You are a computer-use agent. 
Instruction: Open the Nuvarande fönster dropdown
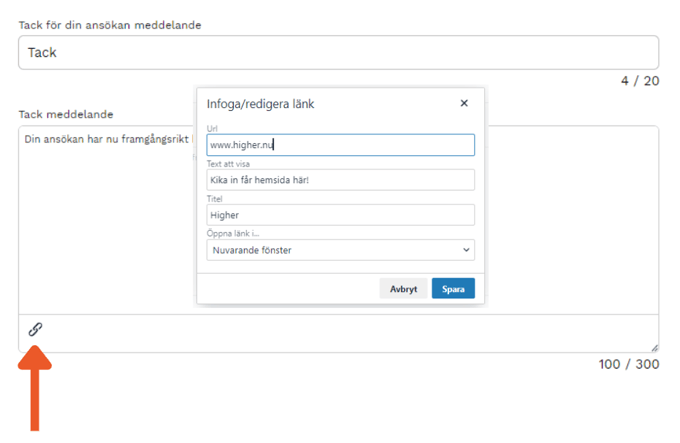(x=340, y=250)
